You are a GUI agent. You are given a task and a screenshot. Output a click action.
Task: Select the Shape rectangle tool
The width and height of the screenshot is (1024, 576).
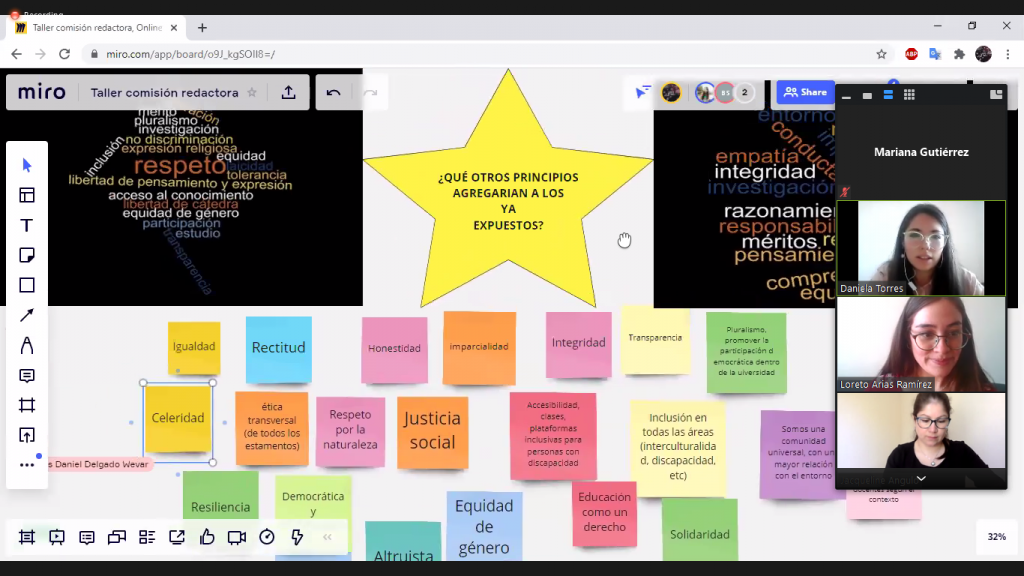tap(27, 285)
